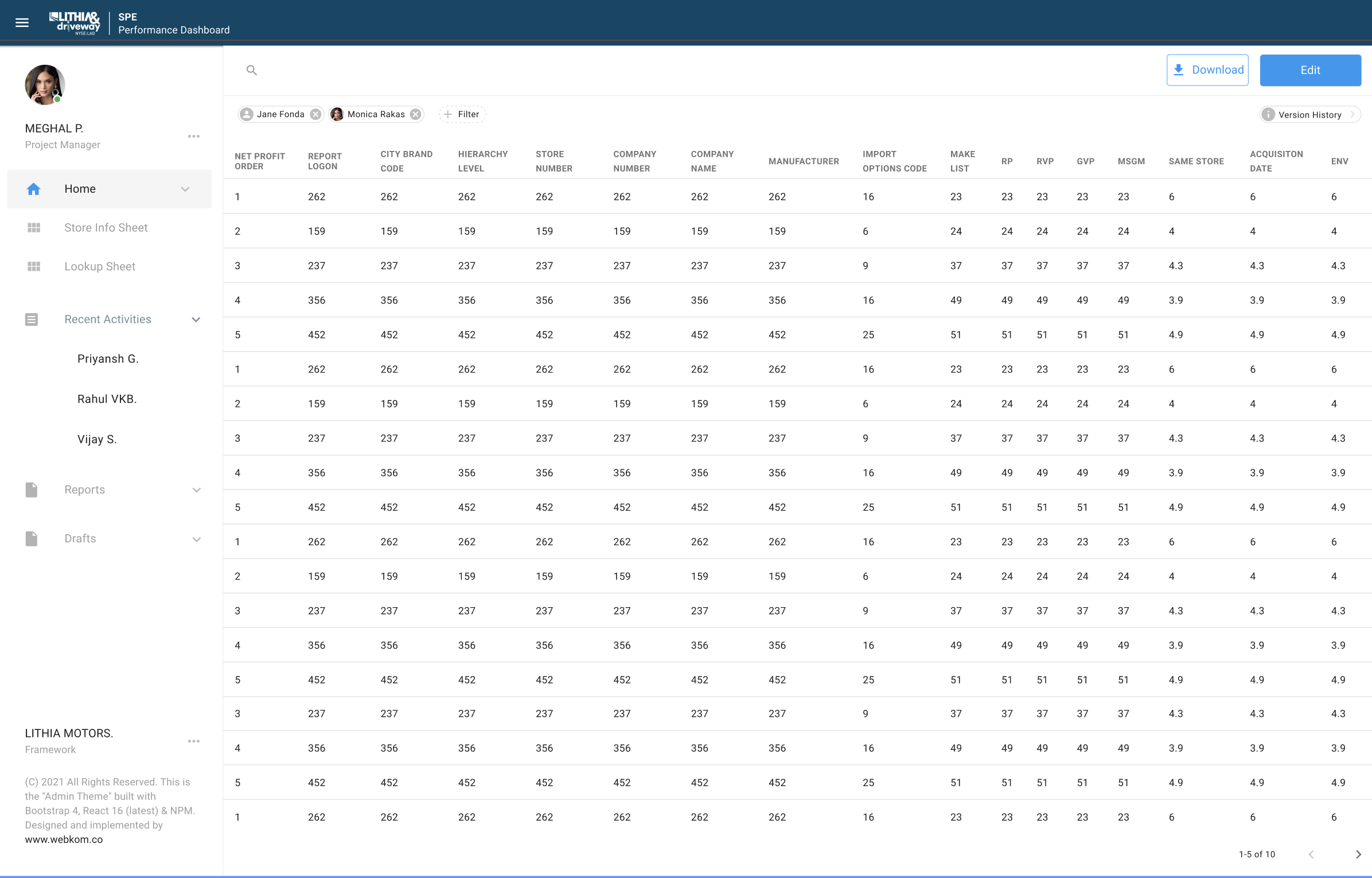Click the blue Edit button

click(x=1310, y=70)
